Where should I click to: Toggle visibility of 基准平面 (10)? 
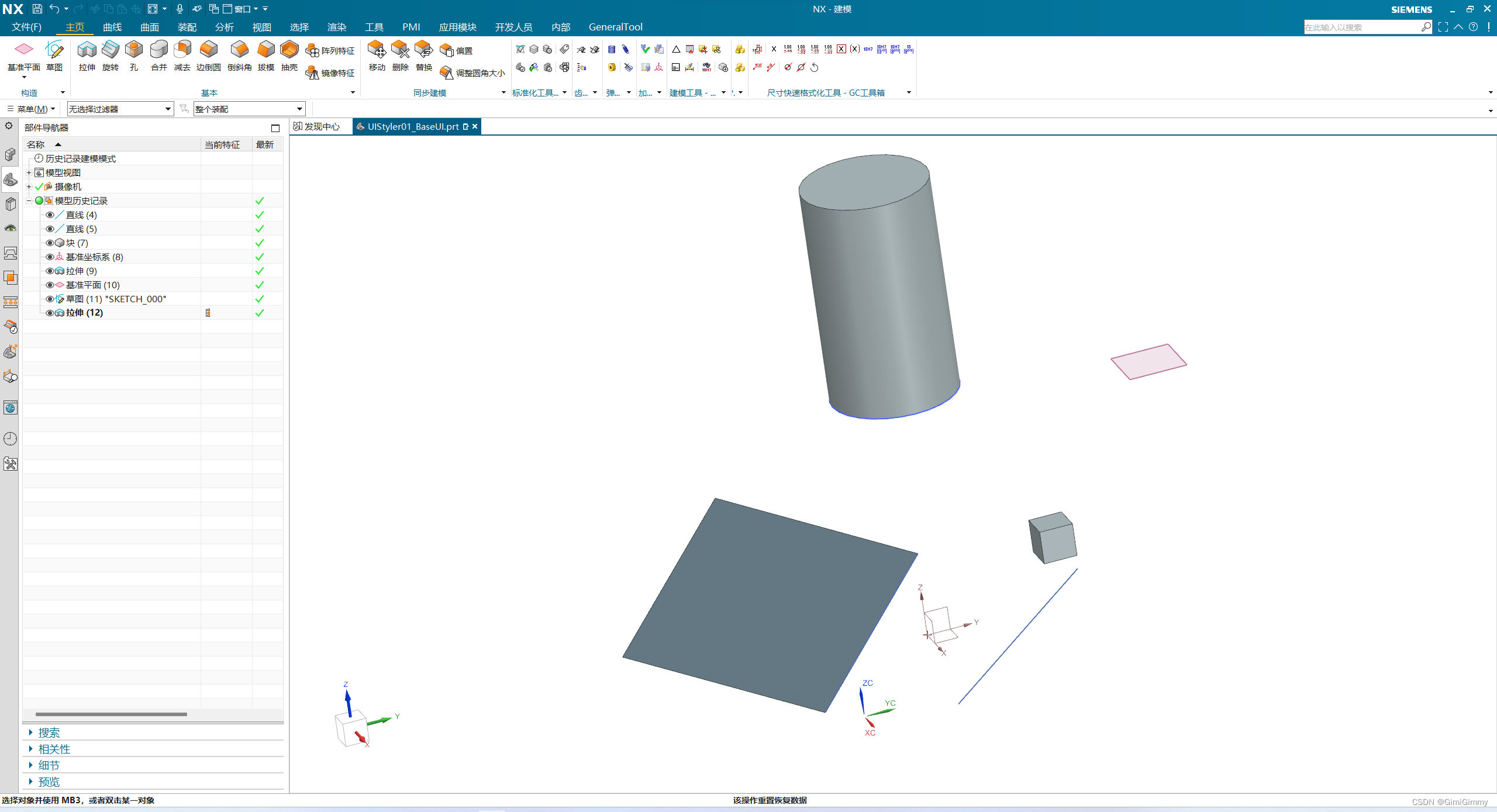[x=50, y=285]
